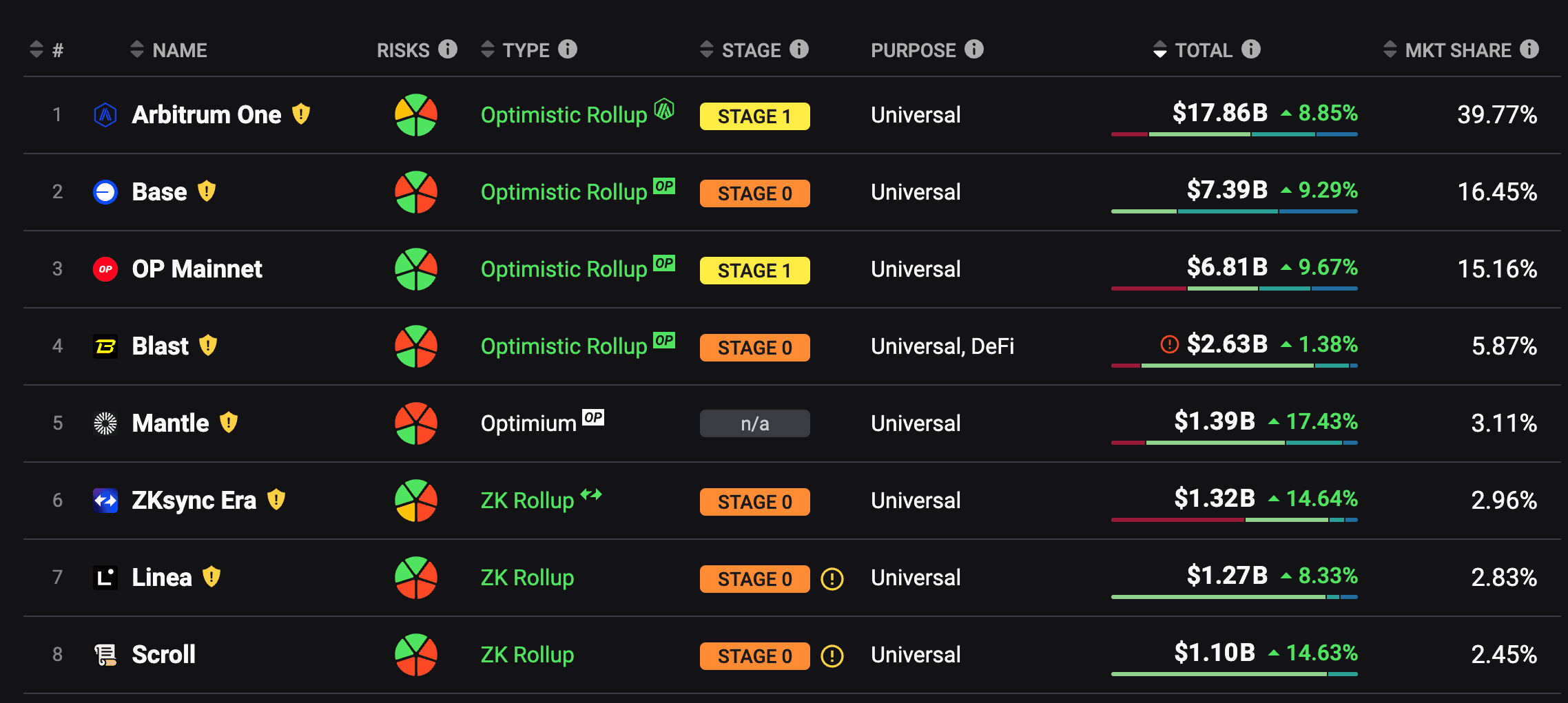
Task: Click the STAGE 1 badge for Arbitrum One
Action: 754,116
